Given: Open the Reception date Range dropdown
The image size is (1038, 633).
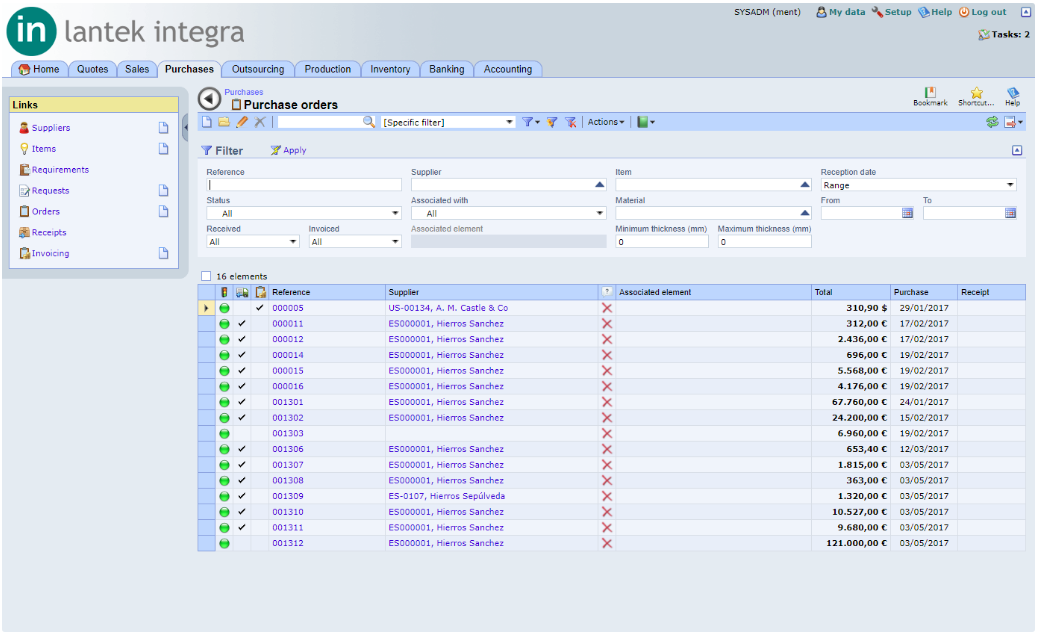Looking at the screenshot, I should point(918,185).
